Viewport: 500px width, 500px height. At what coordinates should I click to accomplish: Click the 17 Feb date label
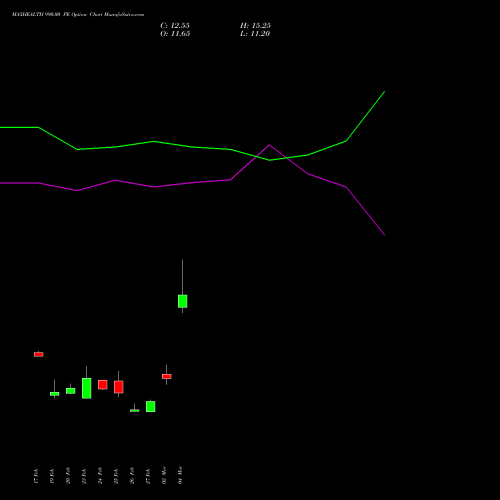point(36,476)
